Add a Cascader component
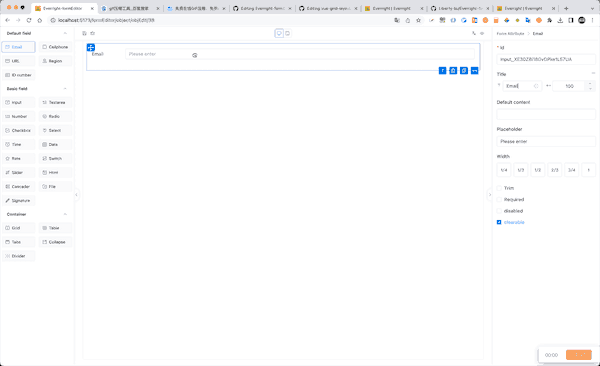 click(18, 186)
